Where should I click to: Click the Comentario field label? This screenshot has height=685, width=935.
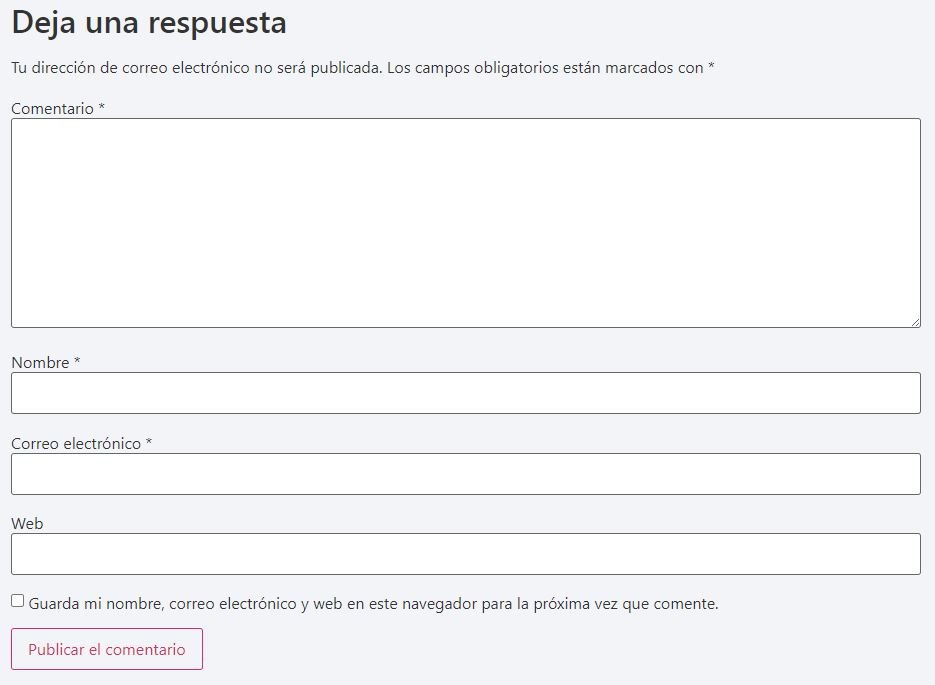tap(52, 108)
